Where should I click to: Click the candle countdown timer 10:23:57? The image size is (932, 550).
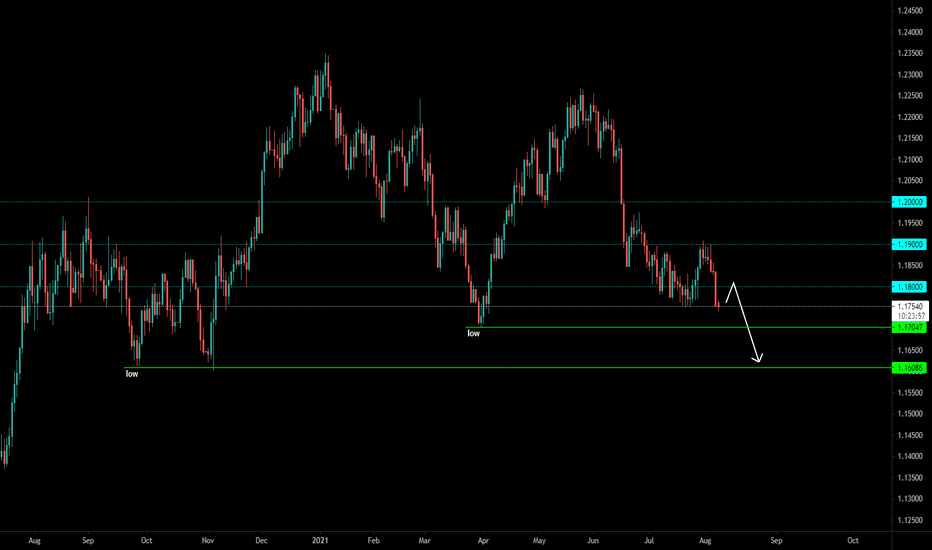pos(911,316)
